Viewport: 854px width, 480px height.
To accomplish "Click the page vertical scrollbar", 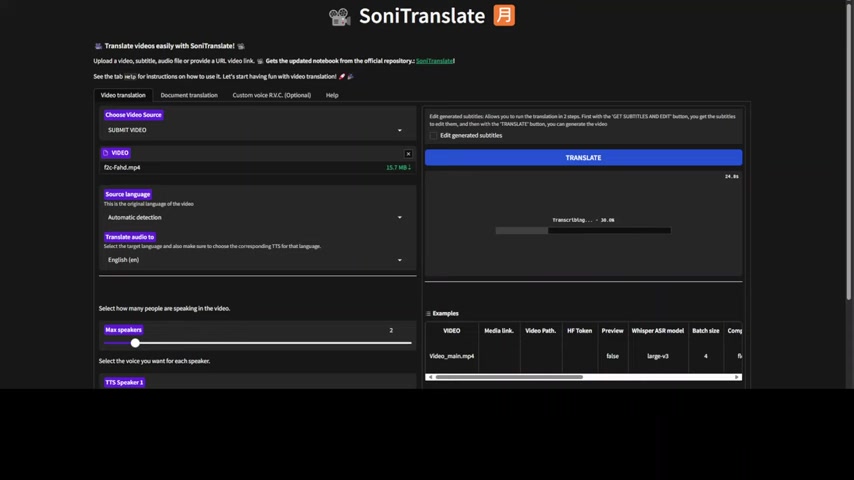I will pos(849,151).
